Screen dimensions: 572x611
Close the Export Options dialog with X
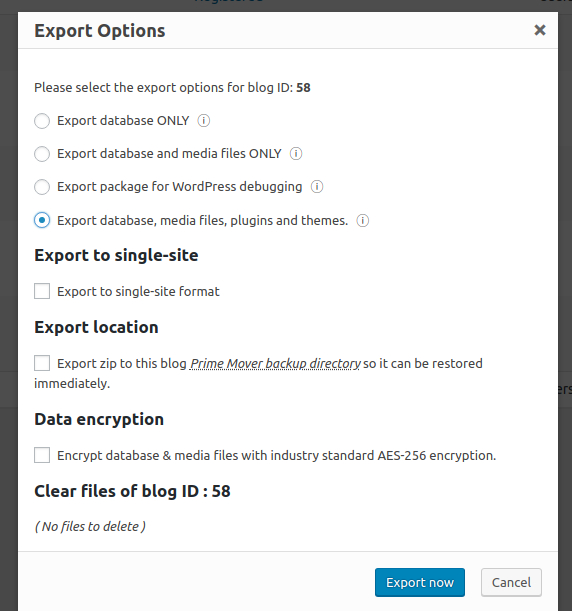click(540, 30)
